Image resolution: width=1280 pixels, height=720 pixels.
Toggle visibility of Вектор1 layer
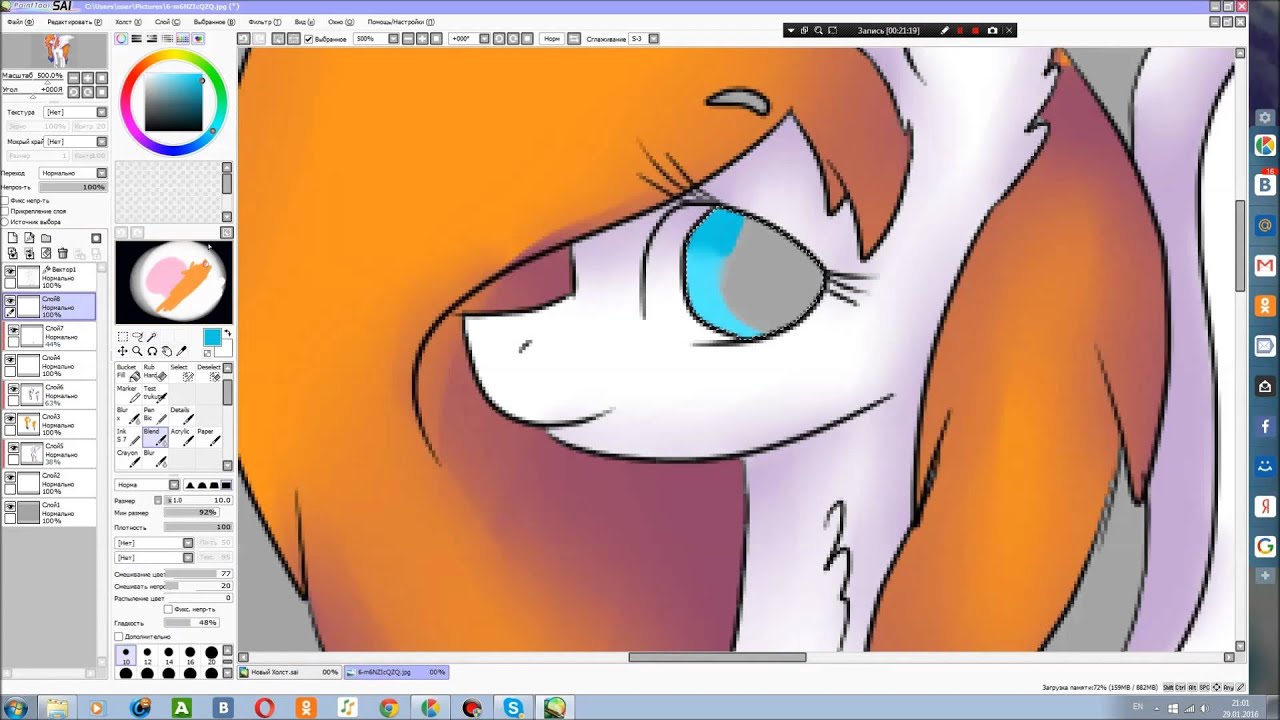click(x=11, y=271)
